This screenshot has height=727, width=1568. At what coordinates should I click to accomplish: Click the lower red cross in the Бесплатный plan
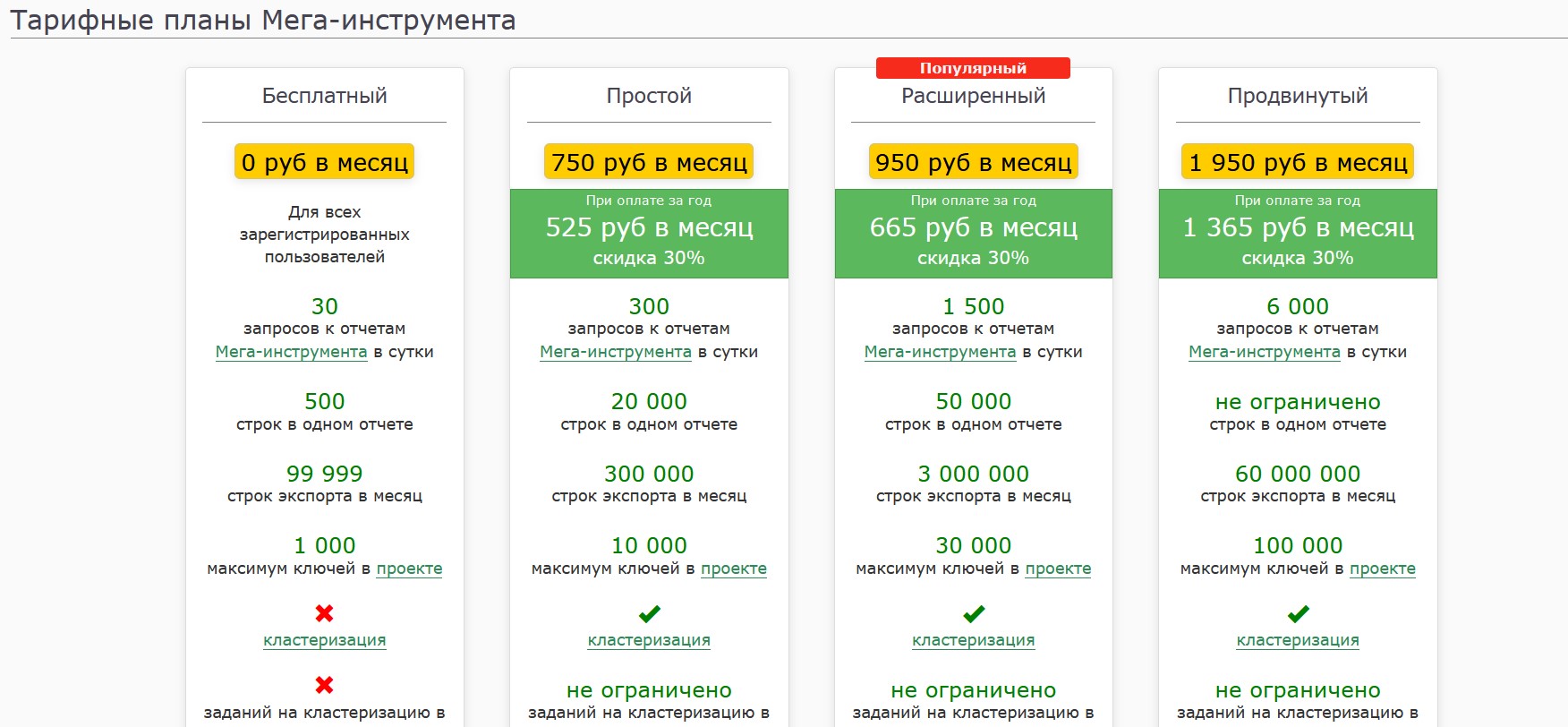(x=324, y=685)
